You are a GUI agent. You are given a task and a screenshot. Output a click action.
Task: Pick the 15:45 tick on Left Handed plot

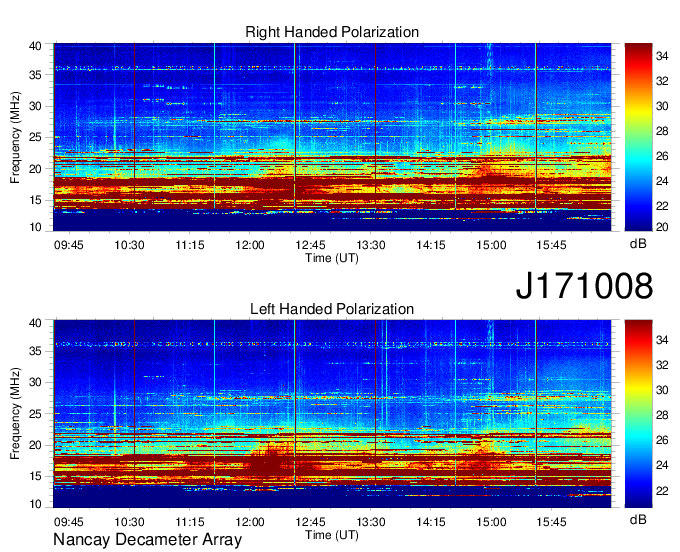click(x=552, y=522)
